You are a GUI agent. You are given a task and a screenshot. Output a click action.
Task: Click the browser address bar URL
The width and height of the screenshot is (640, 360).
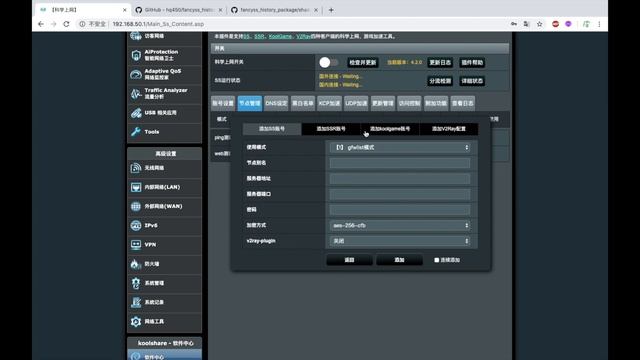pyautogui.click(x=158, y=24)
